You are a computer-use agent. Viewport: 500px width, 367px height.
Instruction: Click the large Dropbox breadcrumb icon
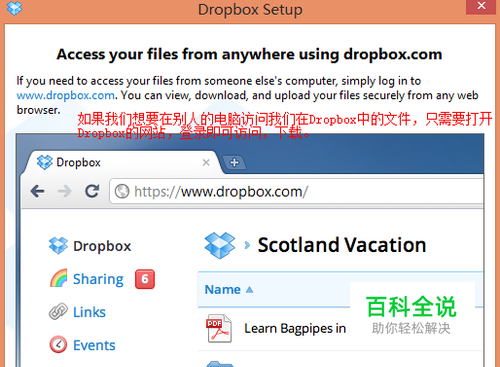(220, 246)
